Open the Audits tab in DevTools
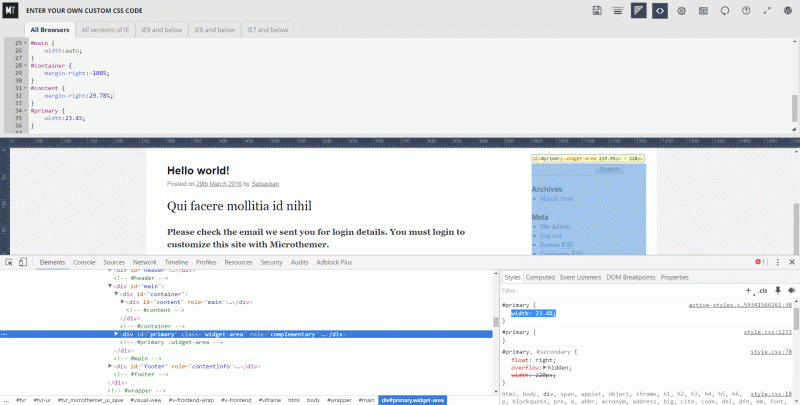Screen dimensions: 800x405 299,262
